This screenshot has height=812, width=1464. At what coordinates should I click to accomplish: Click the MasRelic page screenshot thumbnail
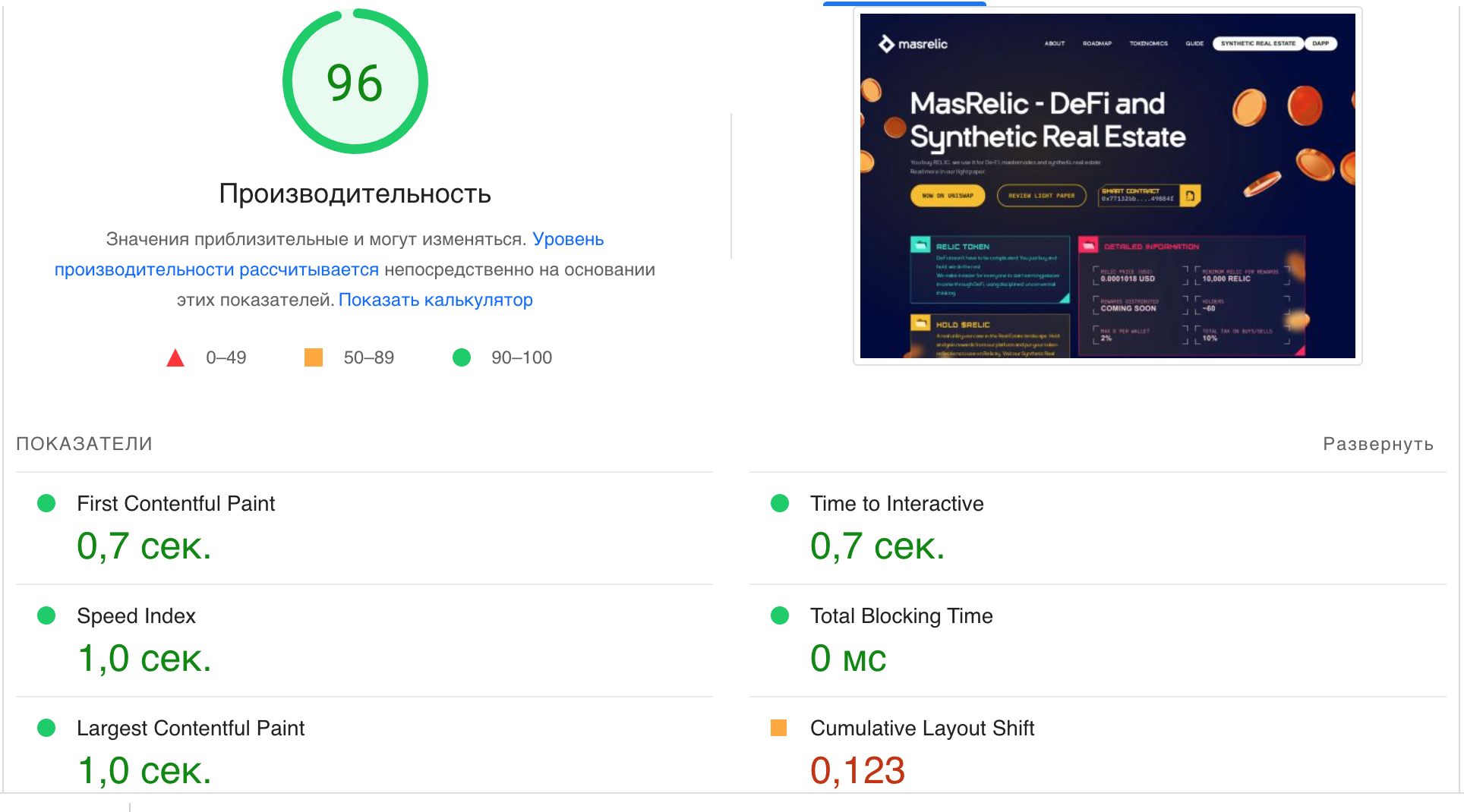pos(1107,186)
